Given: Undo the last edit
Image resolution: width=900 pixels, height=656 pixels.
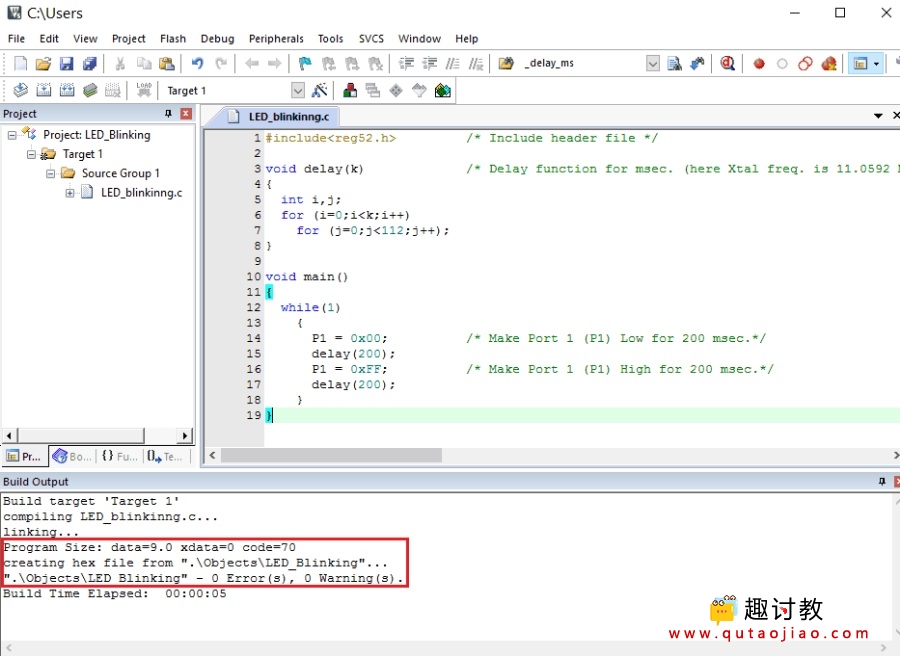Looking at the screenshot, I should 197,63.
